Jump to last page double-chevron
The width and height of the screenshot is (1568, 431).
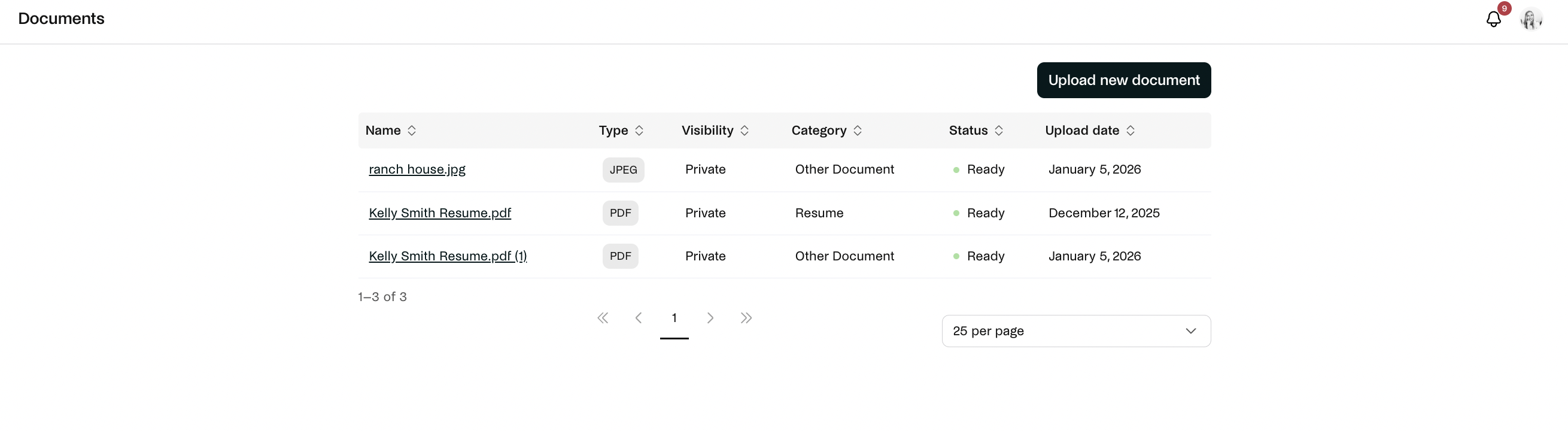tap(746, 318)
